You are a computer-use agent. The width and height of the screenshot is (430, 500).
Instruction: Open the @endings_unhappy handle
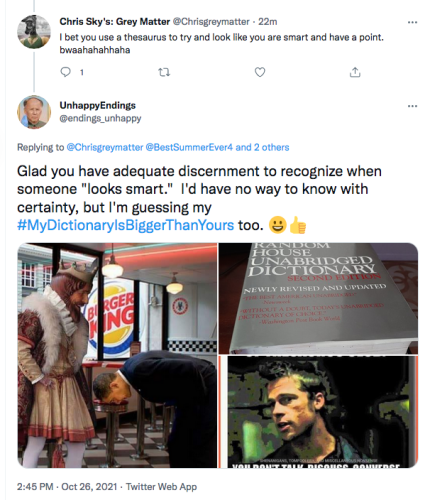tap(100, 118)
